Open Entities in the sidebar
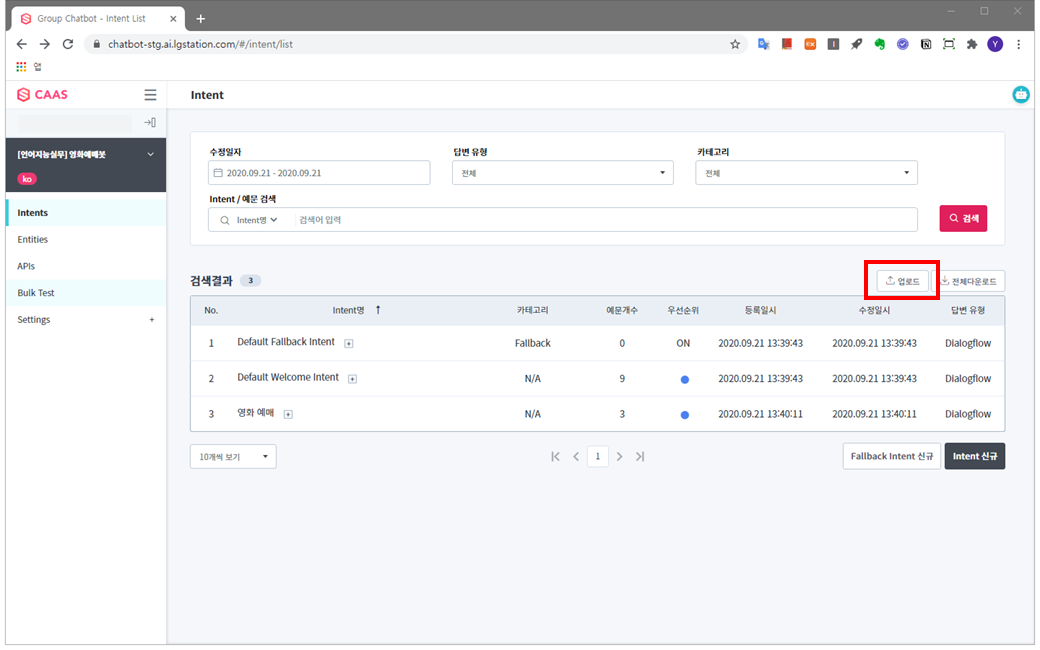 pyautogui.click(x=33, y=240)
